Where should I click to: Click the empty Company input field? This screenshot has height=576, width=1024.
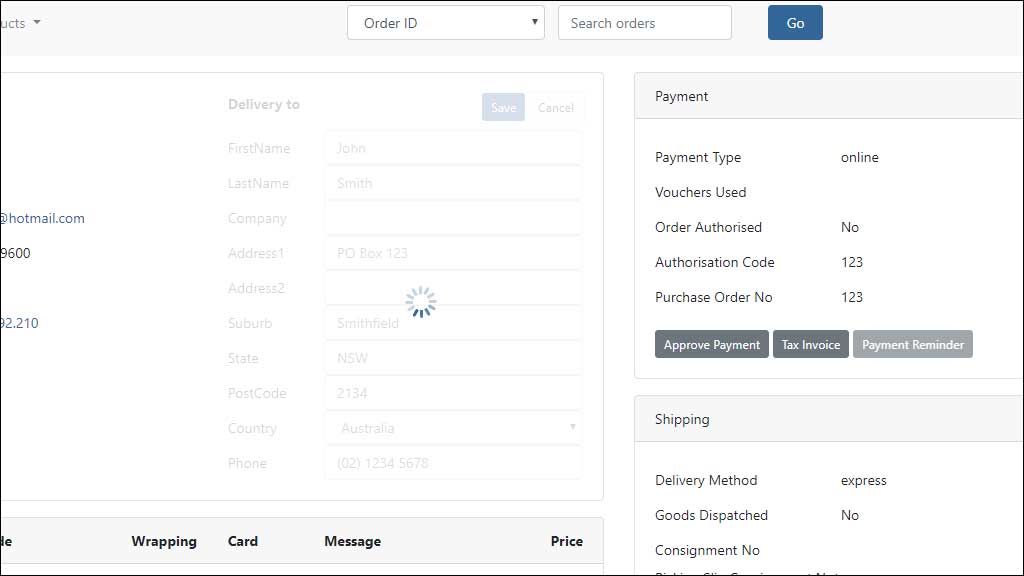point(453,218)
